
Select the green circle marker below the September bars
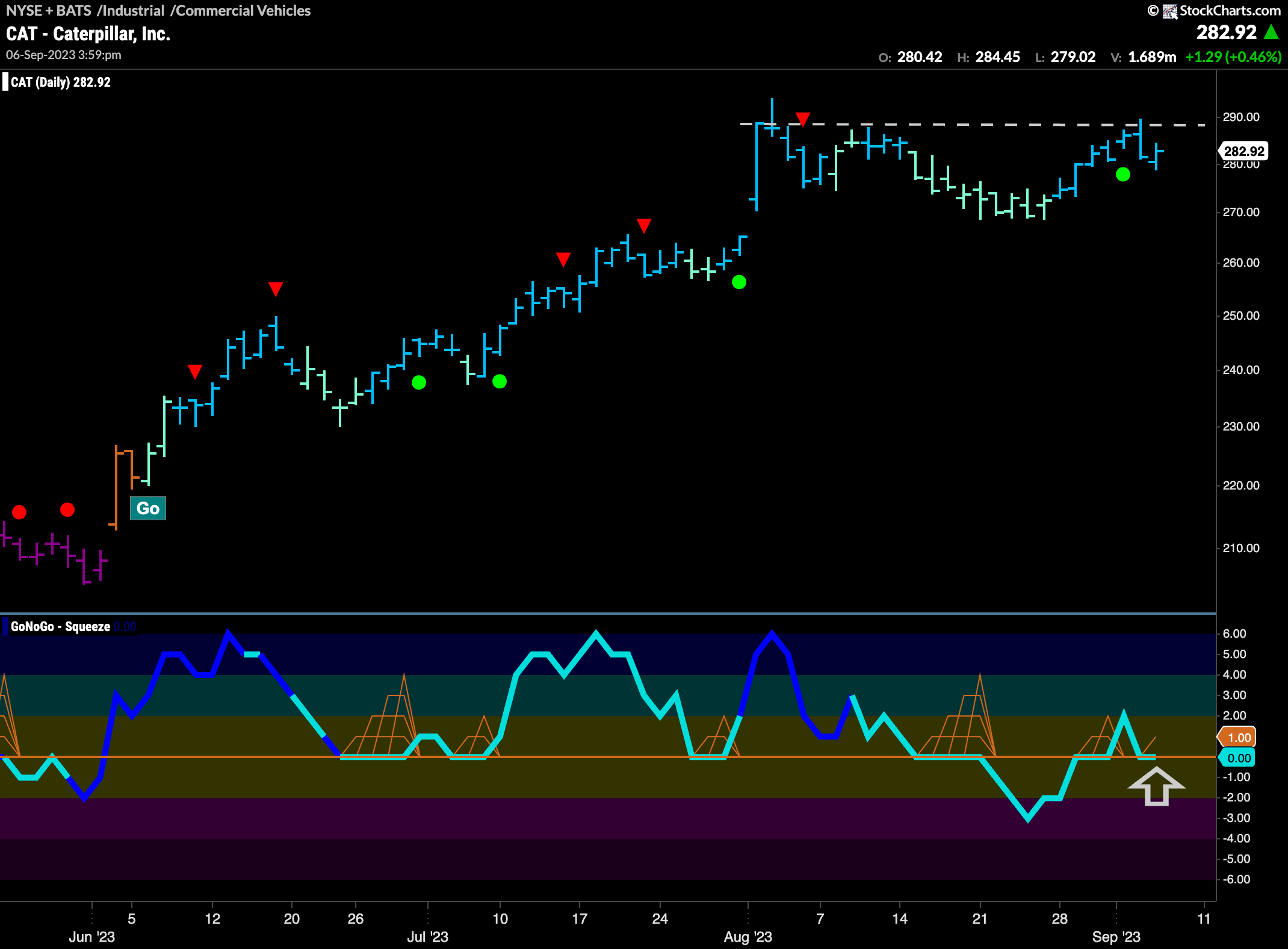tap(1123, 175)
